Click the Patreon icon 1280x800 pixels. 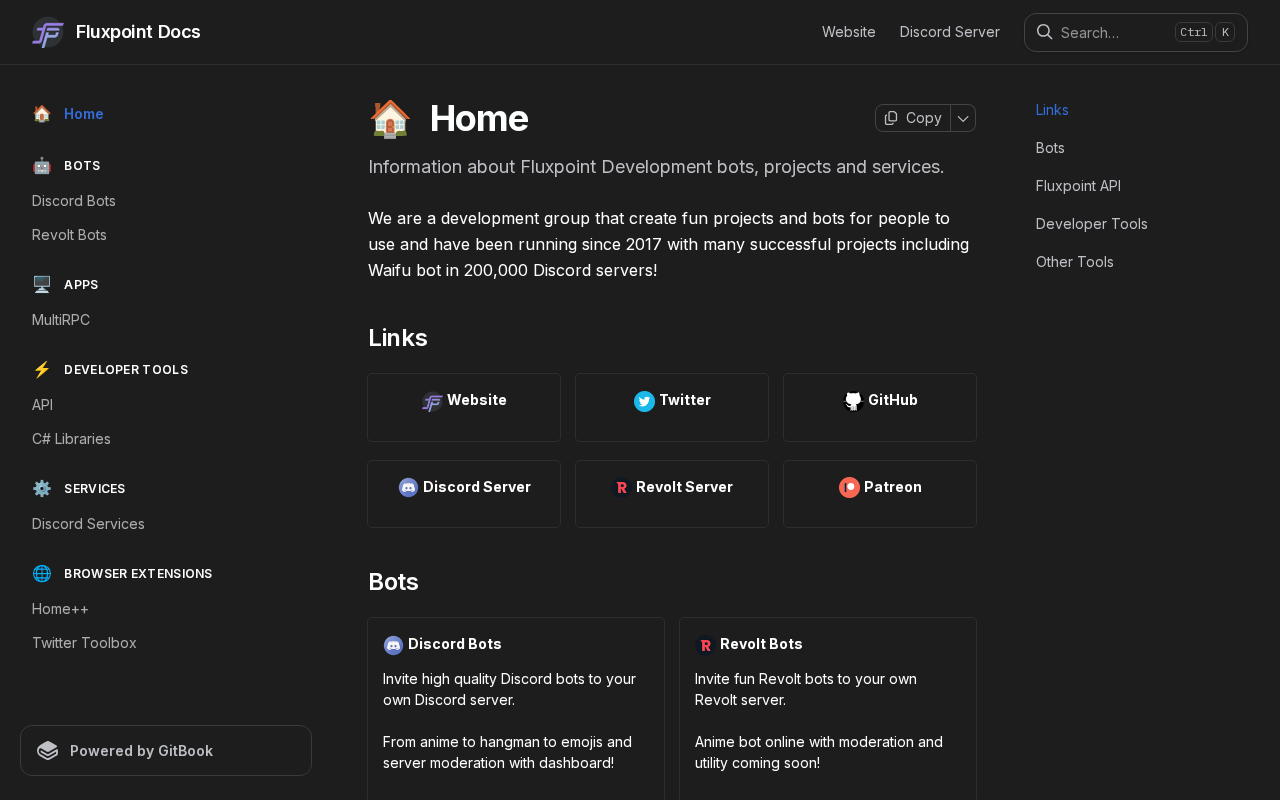(849, 488)
